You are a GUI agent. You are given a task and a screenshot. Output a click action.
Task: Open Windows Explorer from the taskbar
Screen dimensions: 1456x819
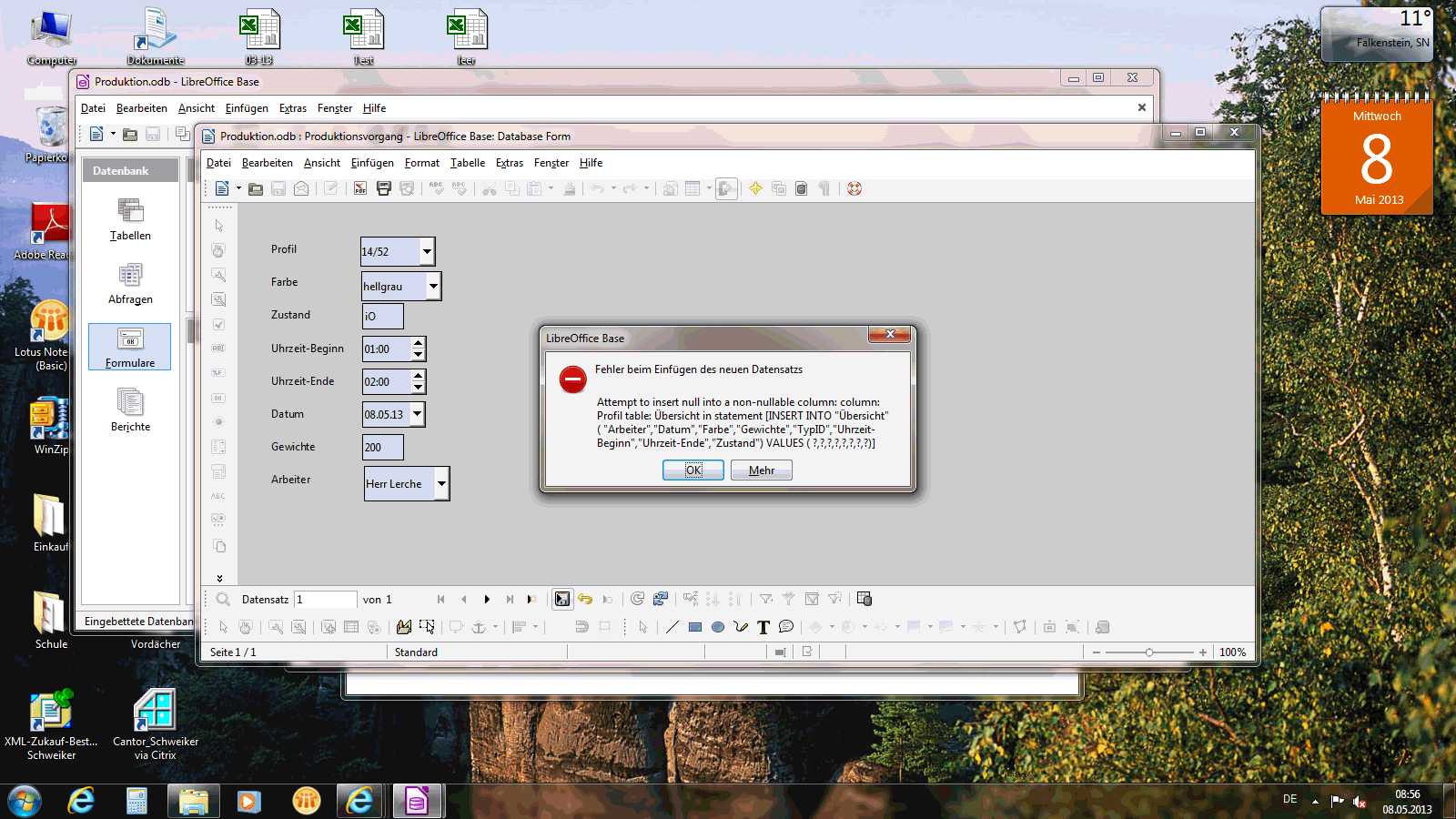click(193, 801)
